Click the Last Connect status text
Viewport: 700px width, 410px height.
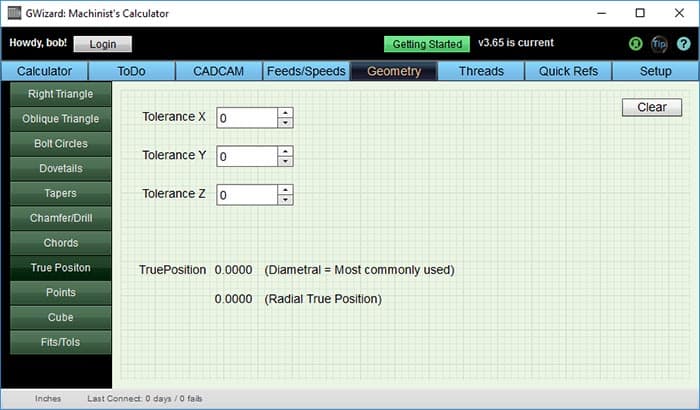click(x=145, y=398)
